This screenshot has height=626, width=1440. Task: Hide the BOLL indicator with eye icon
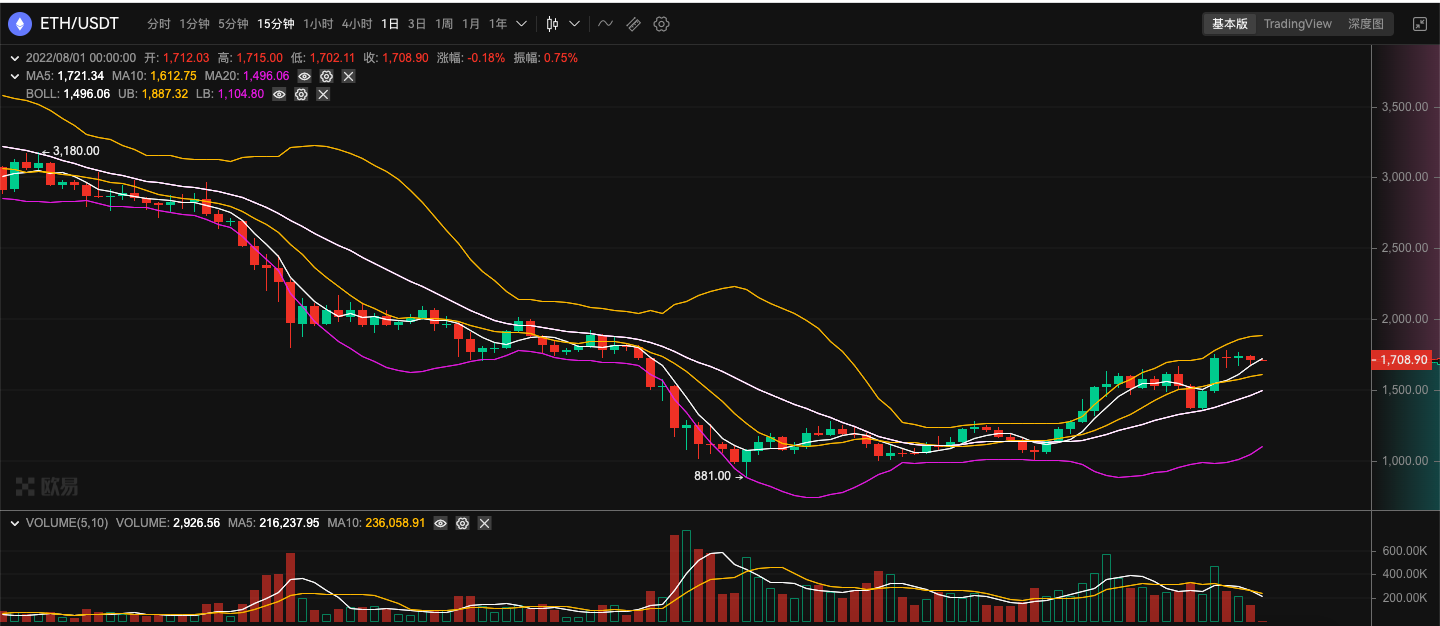tap(279, 94)
